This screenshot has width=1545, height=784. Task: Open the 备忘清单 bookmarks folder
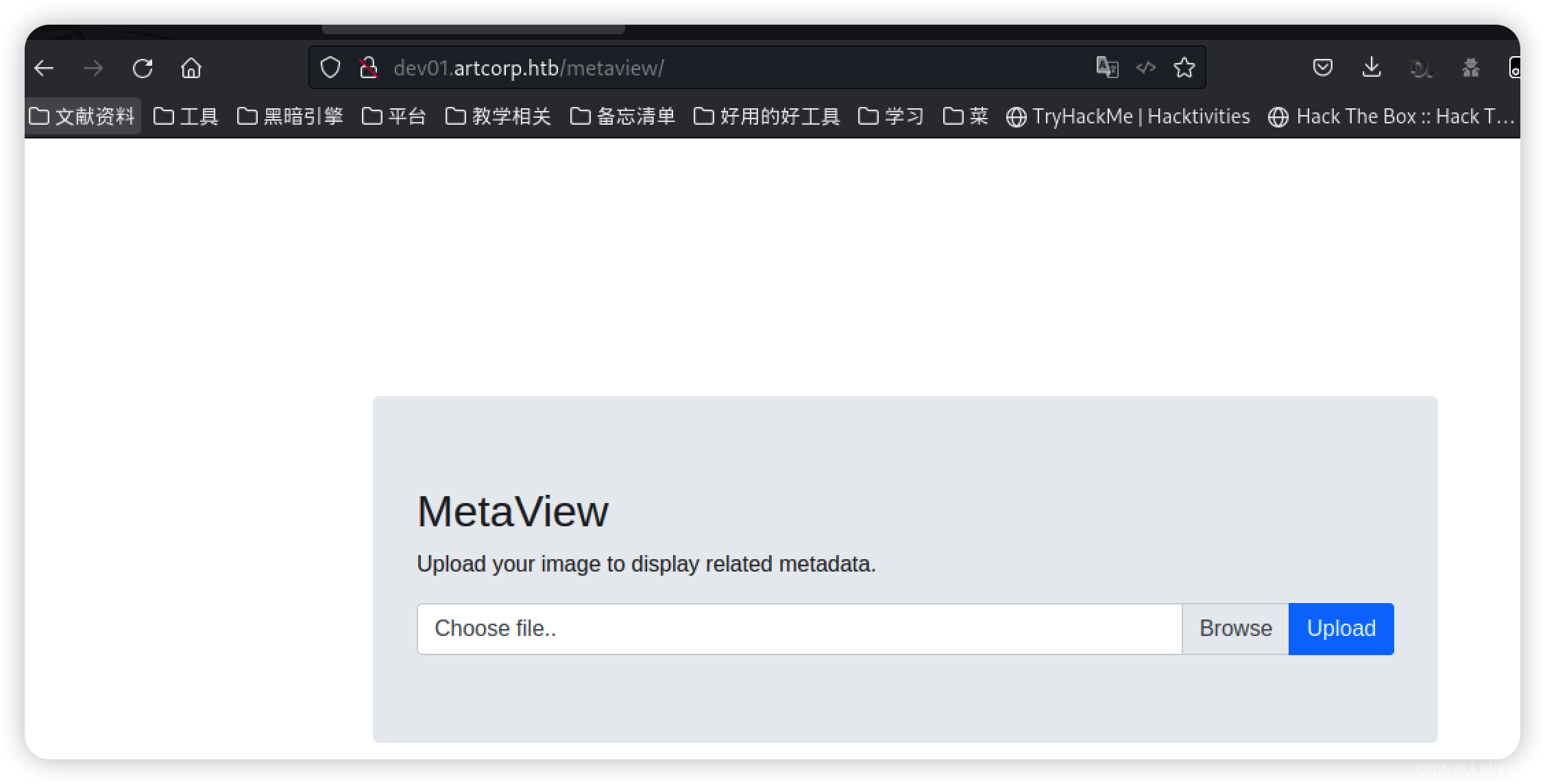pos(623,116)
